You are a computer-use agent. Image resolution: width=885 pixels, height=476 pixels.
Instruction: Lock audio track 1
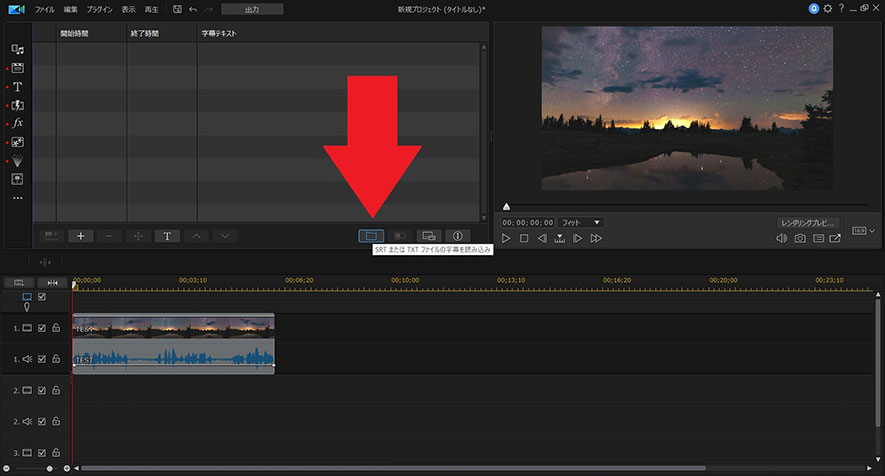[56, 359]
